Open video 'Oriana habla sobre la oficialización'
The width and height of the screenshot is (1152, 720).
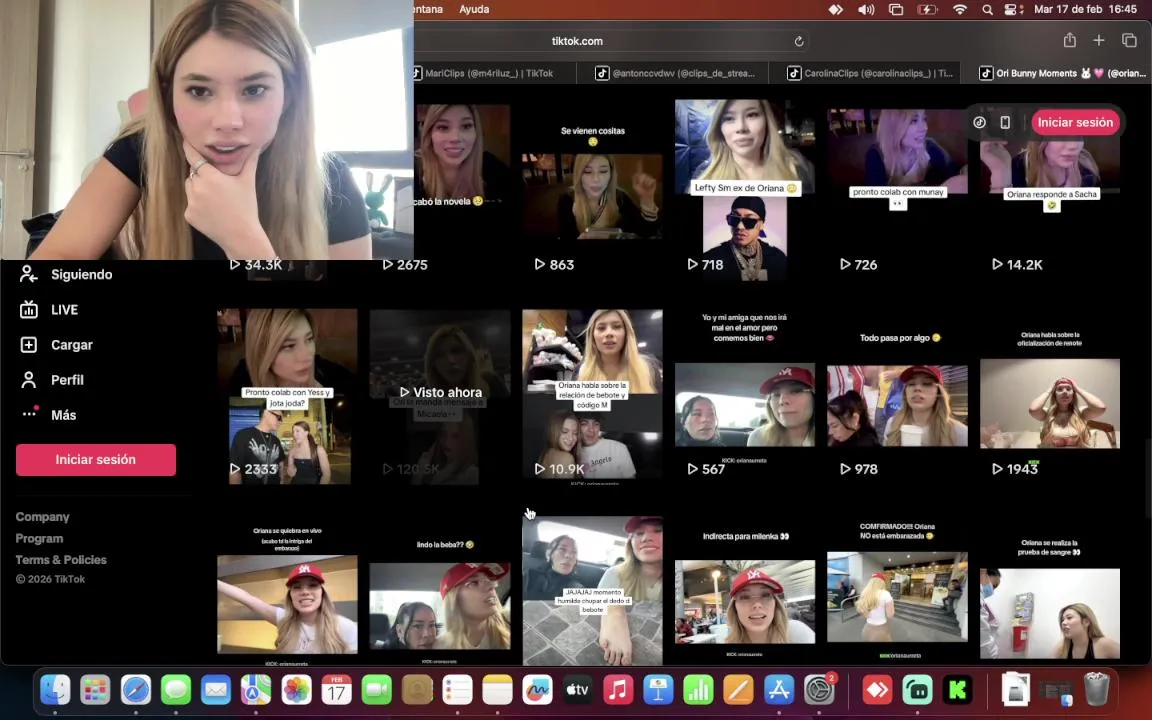[x=1050, y=396]
